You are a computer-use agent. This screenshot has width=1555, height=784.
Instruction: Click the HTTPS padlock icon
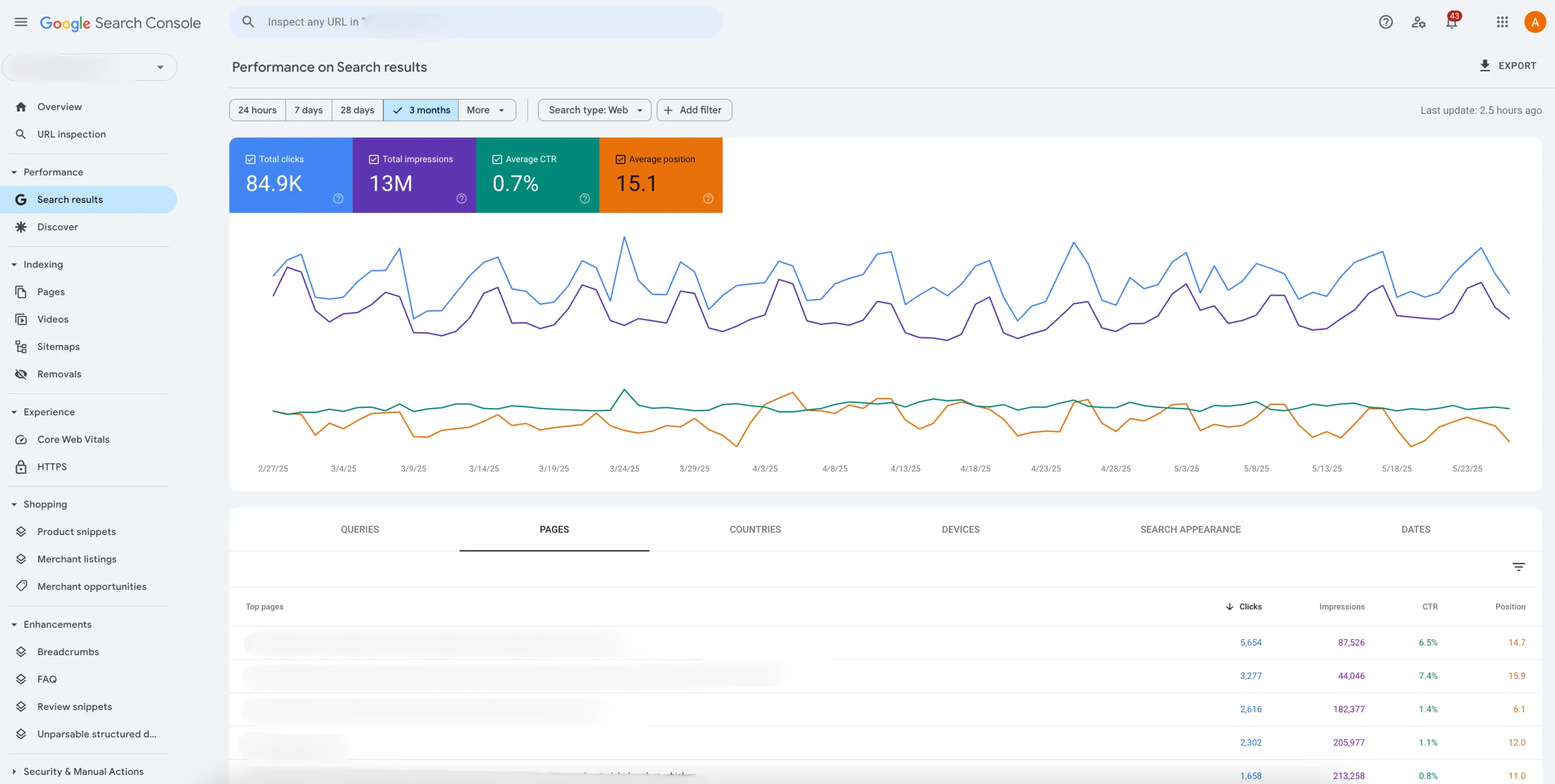point(21,467)
